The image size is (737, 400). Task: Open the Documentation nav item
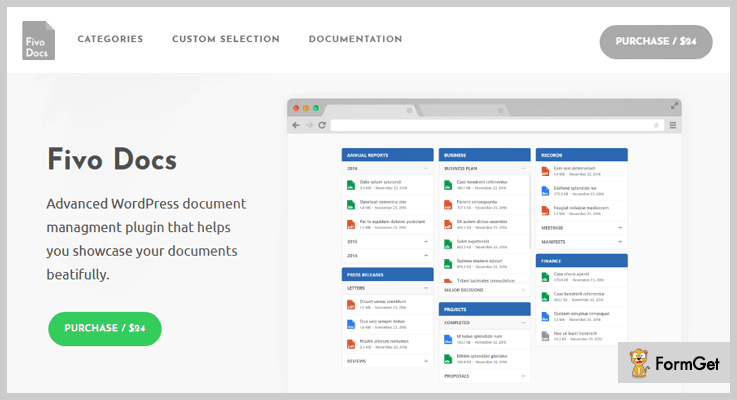pos(355,39)
